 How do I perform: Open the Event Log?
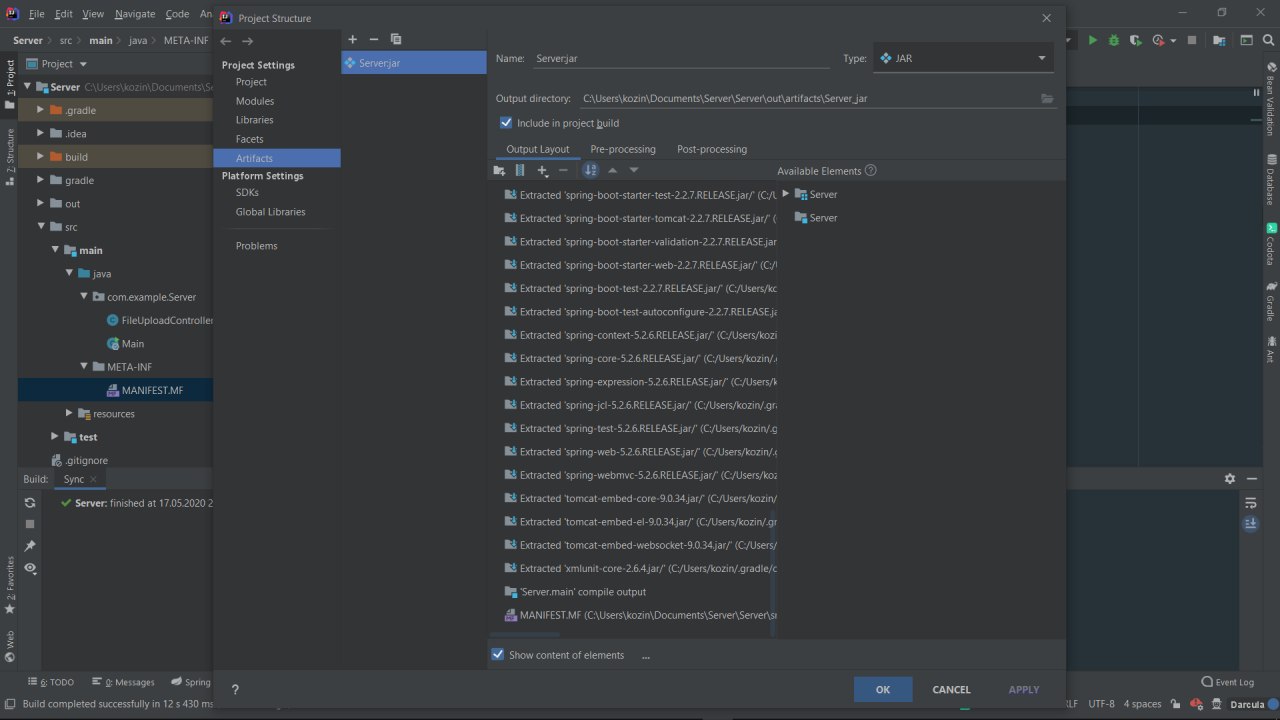tap(1227, 682)
